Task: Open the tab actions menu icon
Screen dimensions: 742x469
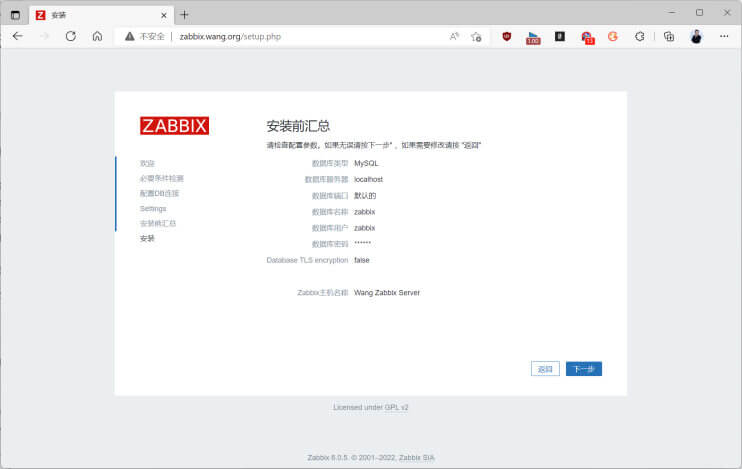Action: tap(15, 15)
